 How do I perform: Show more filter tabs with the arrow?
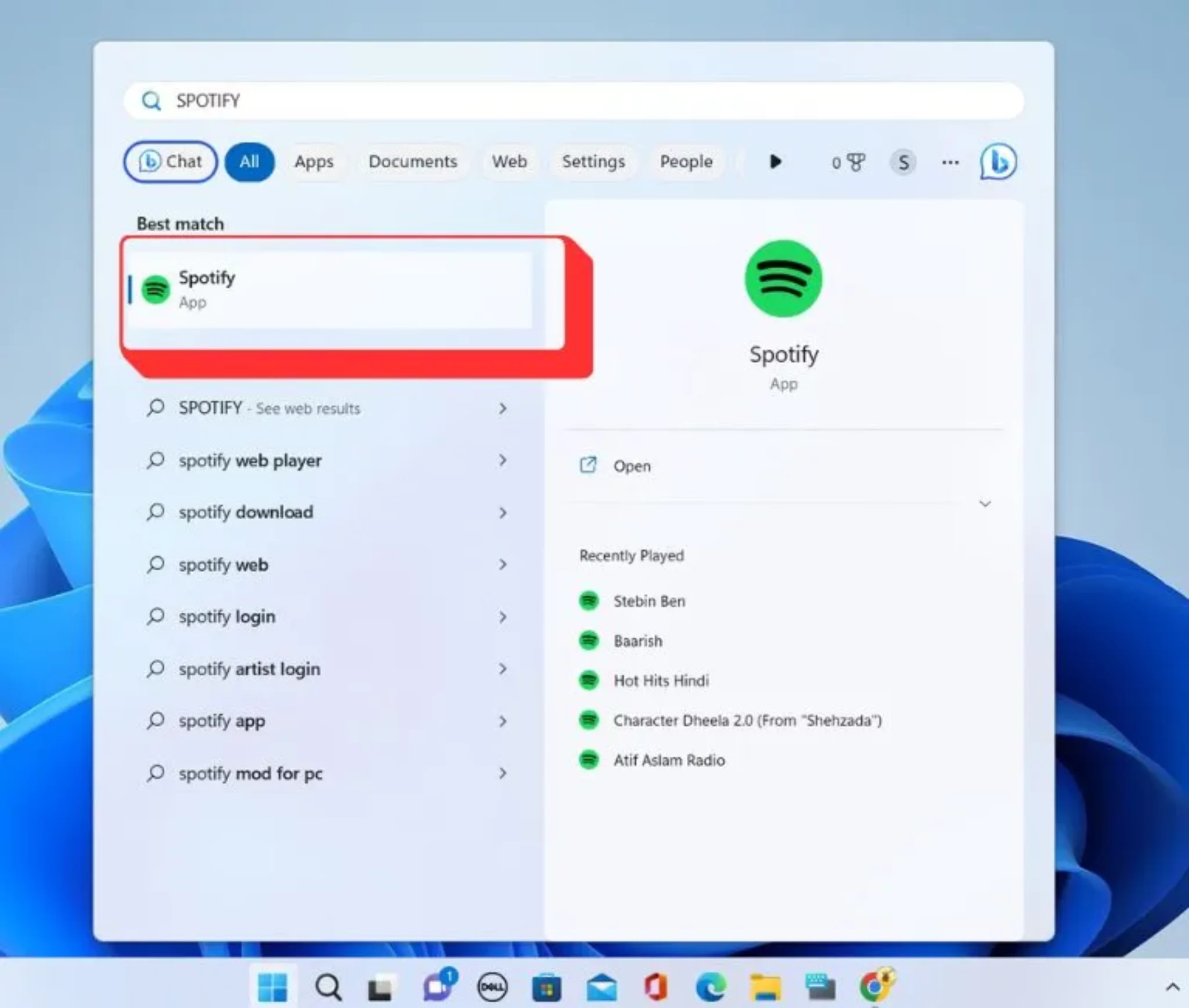(775, 161)
